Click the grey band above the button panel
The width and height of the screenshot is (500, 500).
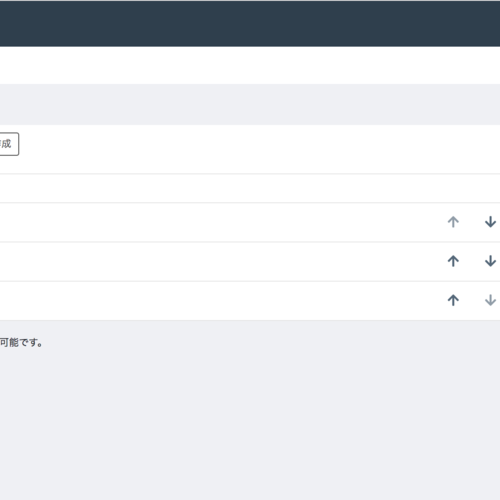(250, 105)
